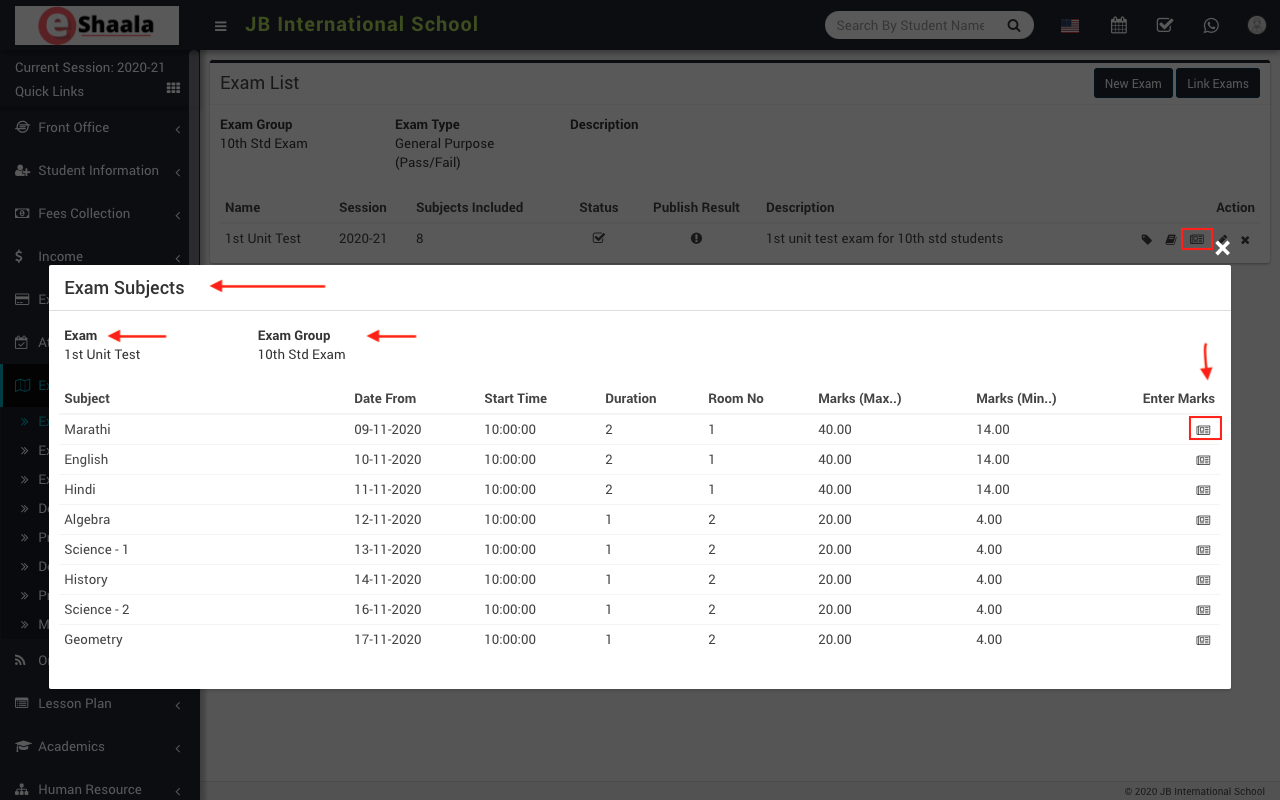The height and width of the screenshot is (800, 1280).
Task: Open Enter Marks for Geometry subject
Action: click(1203, 640)
